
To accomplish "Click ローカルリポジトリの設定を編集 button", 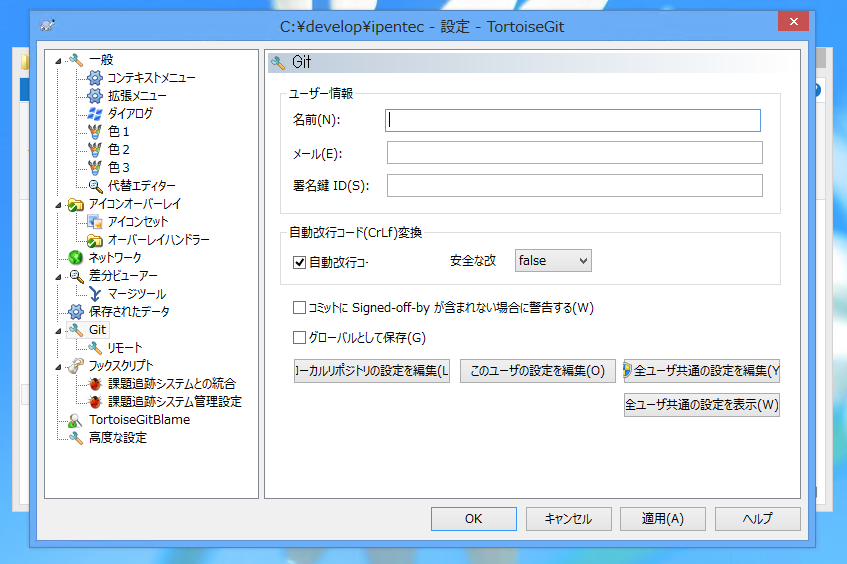I will [372, 371].
